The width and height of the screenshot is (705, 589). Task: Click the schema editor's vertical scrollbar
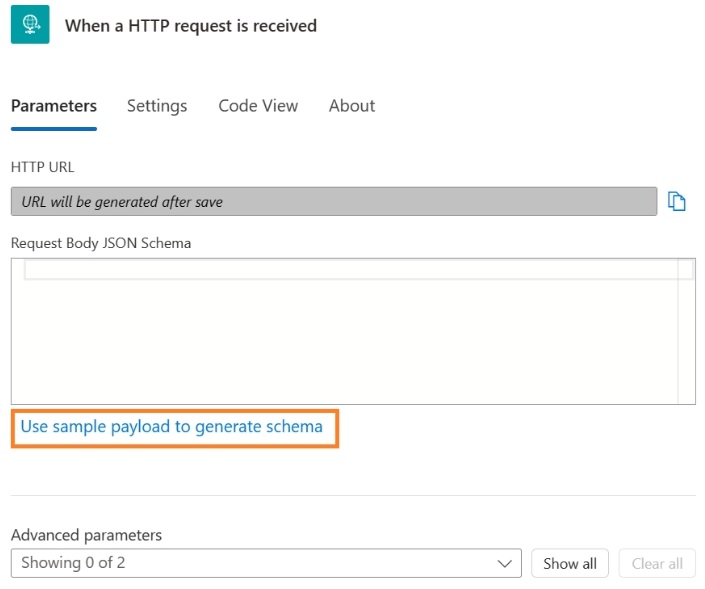tap(686, 330)
